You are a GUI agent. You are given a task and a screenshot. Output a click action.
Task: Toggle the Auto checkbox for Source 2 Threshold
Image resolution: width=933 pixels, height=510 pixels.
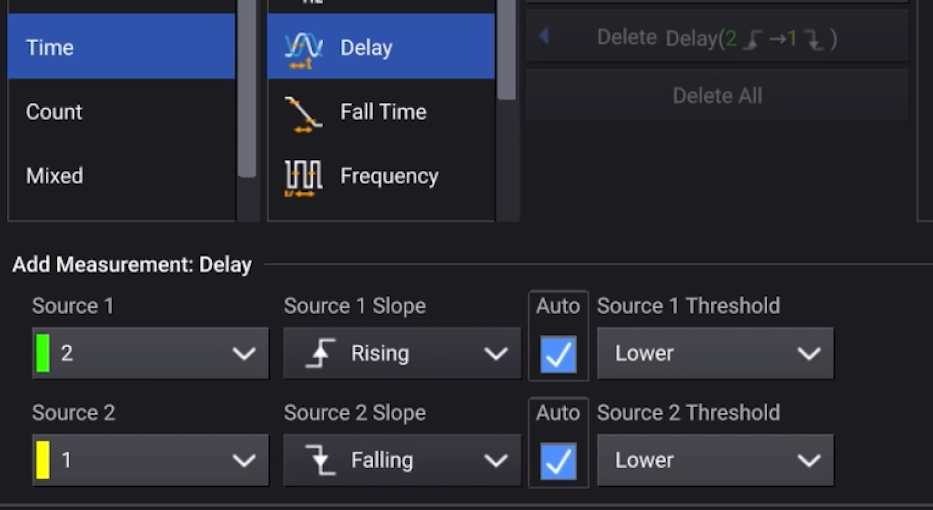tap(558, 461)
